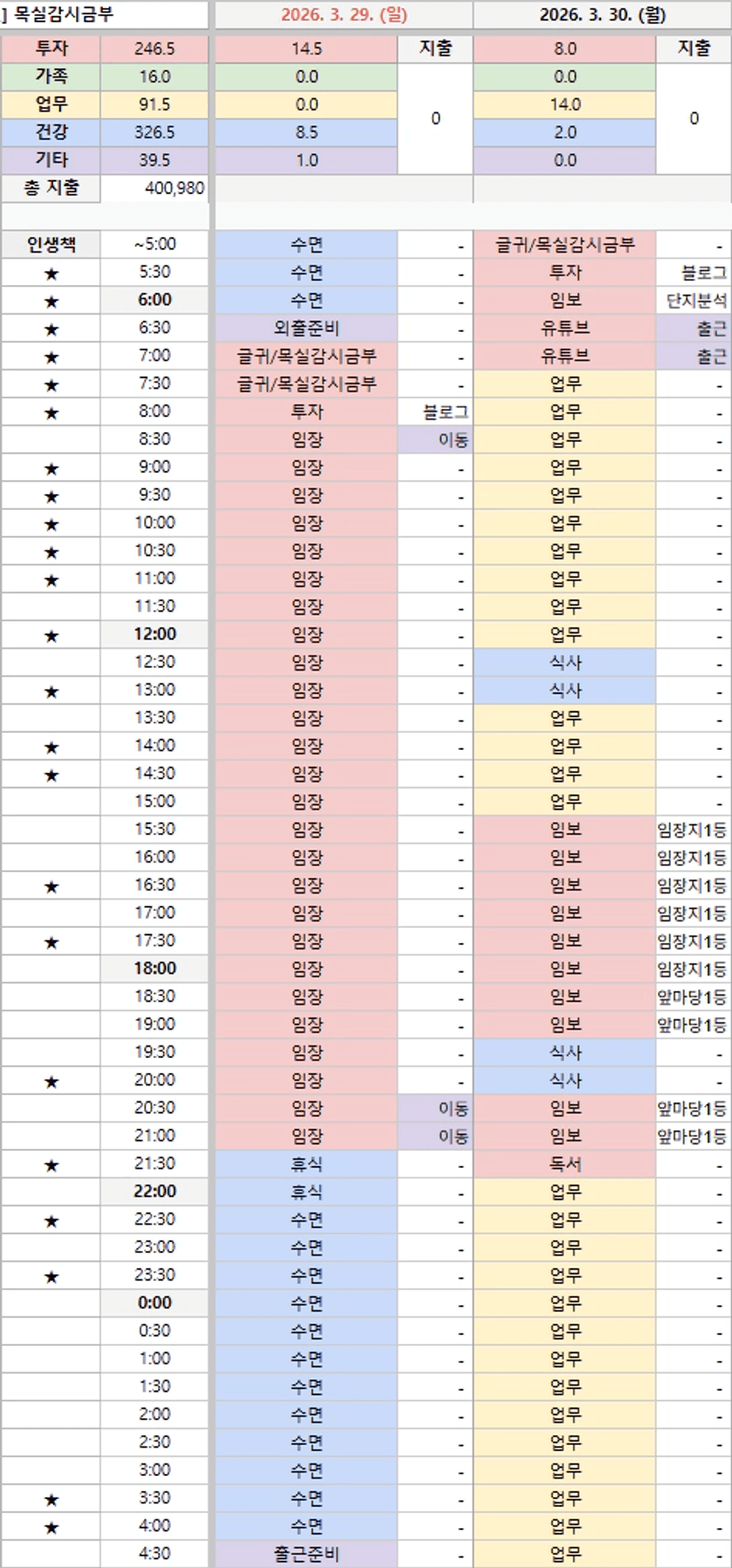Select the star beside the 23:30 row
This screenshot has height=1568, width=732.
click(51, 1276)
